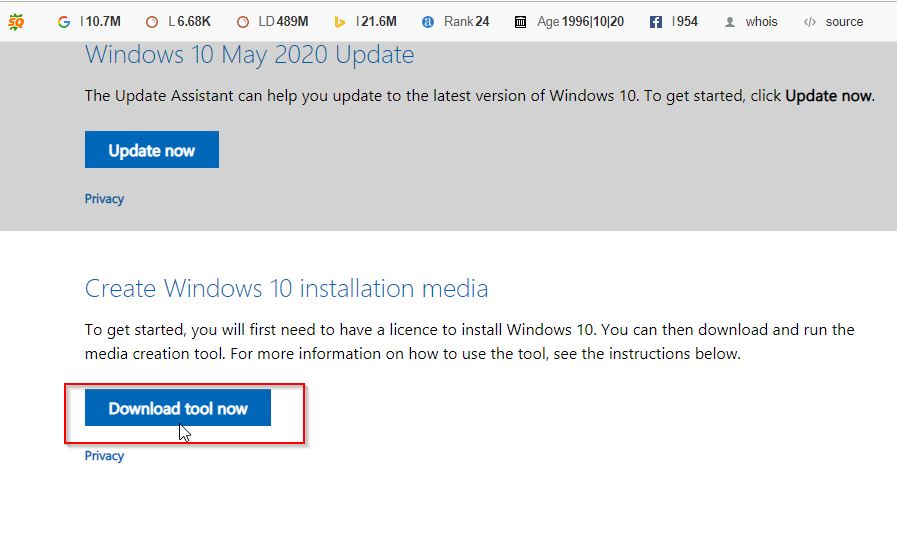Open the LD 489M value
Viewport: 897px width, 539px height.
[283, 22]
